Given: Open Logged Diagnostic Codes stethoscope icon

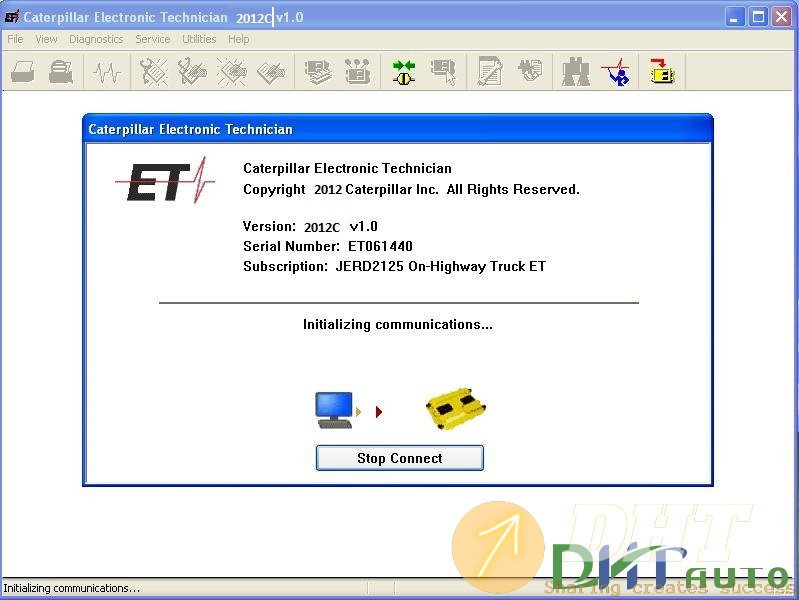Looking at the screenshot, I should point(192,72).
